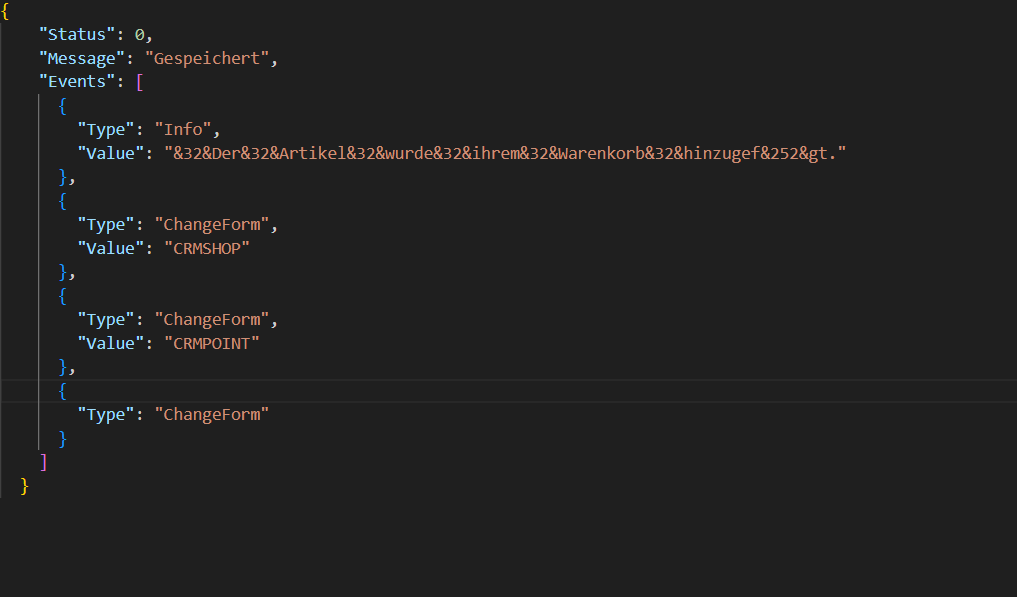Click the opening square bracket after Events
Screen dimensions: 1017x597
(x=140, y=82)
